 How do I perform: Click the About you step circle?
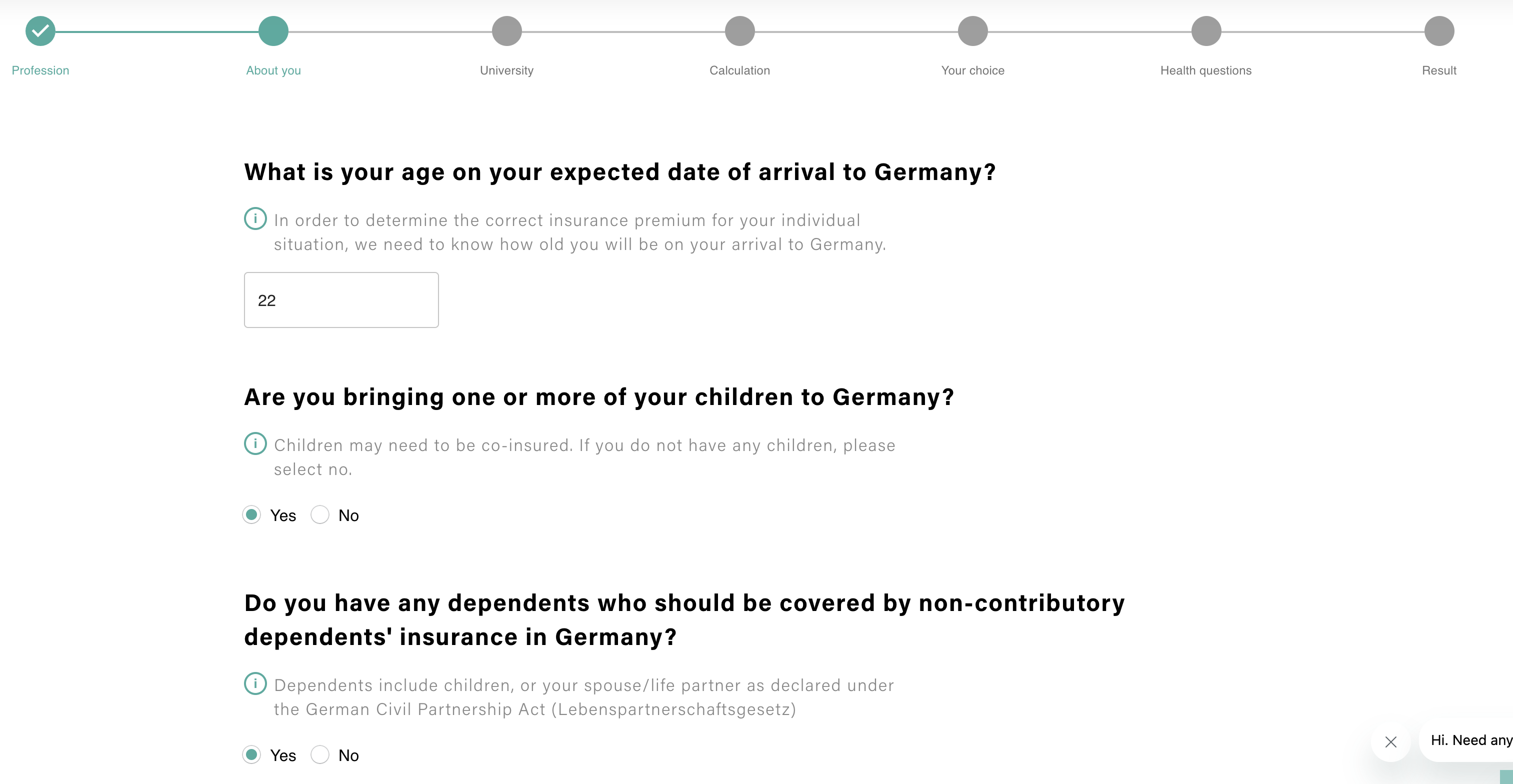coord(273,31)
